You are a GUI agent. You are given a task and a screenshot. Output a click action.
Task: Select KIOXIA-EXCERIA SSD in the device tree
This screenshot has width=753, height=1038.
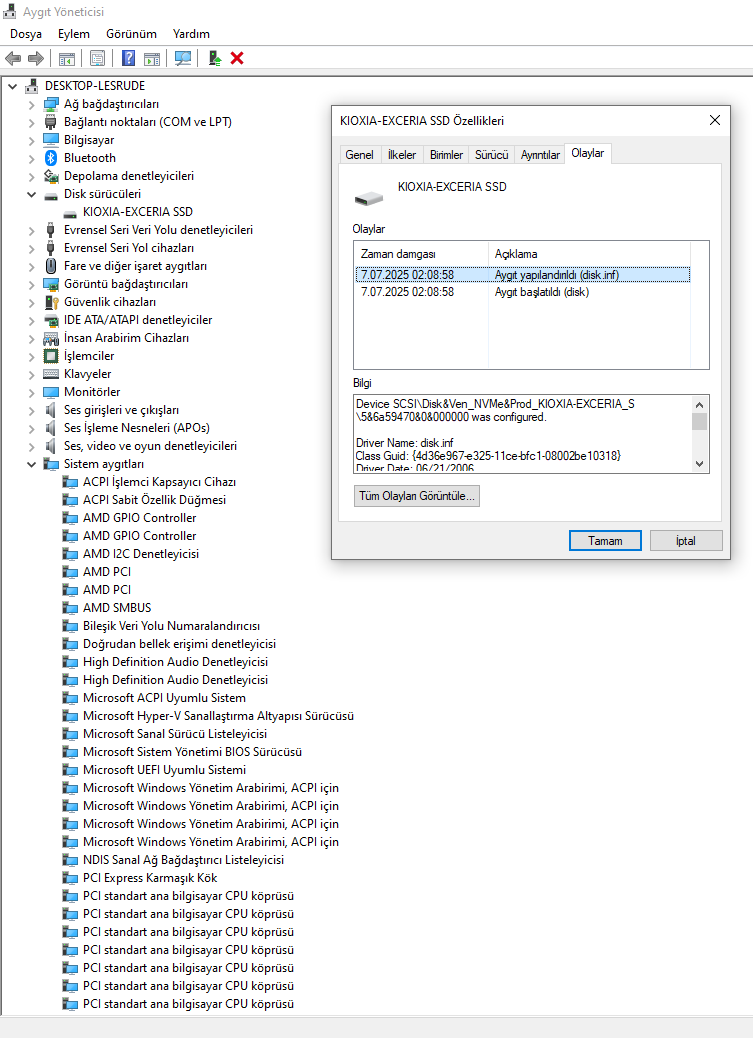click(138, 212)
